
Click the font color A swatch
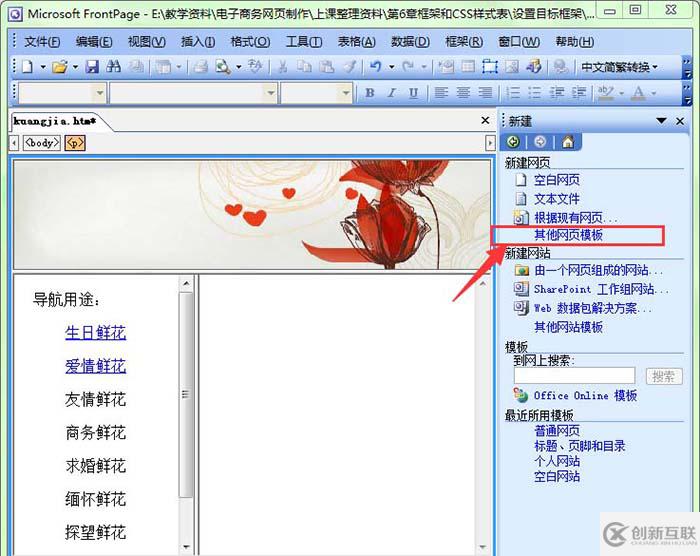tap(639, 93)
